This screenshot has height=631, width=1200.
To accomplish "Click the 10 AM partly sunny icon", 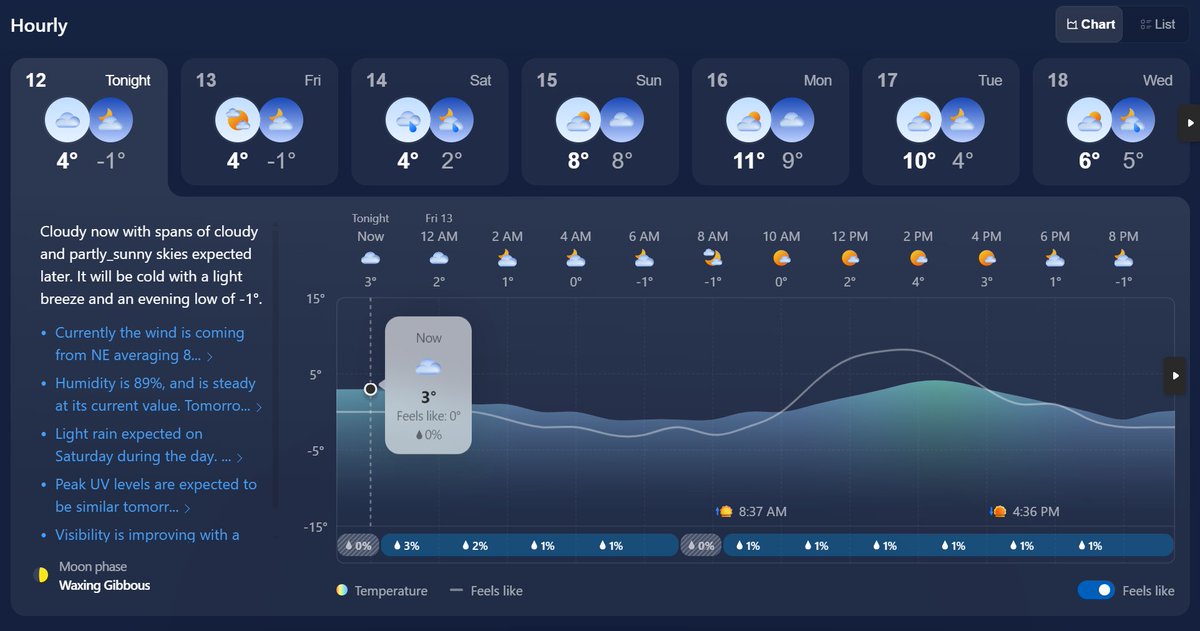I will (781, 258).
